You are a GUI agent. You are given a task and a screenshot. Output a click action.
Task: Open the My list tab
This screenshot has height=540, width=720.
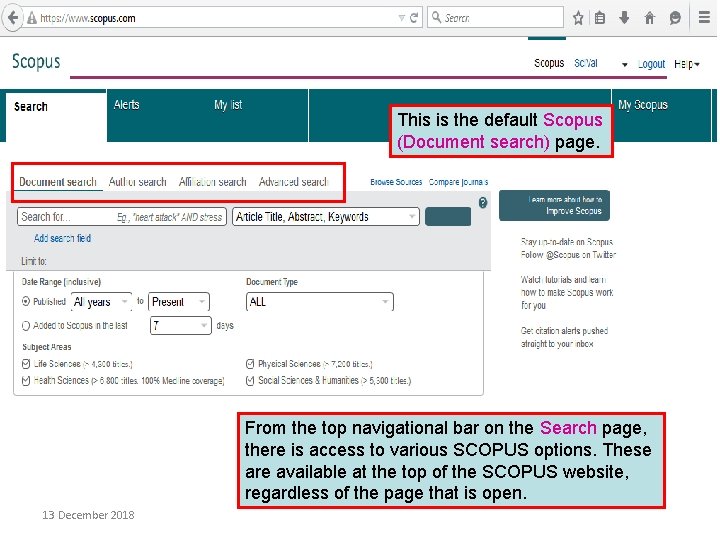(228, 105)
